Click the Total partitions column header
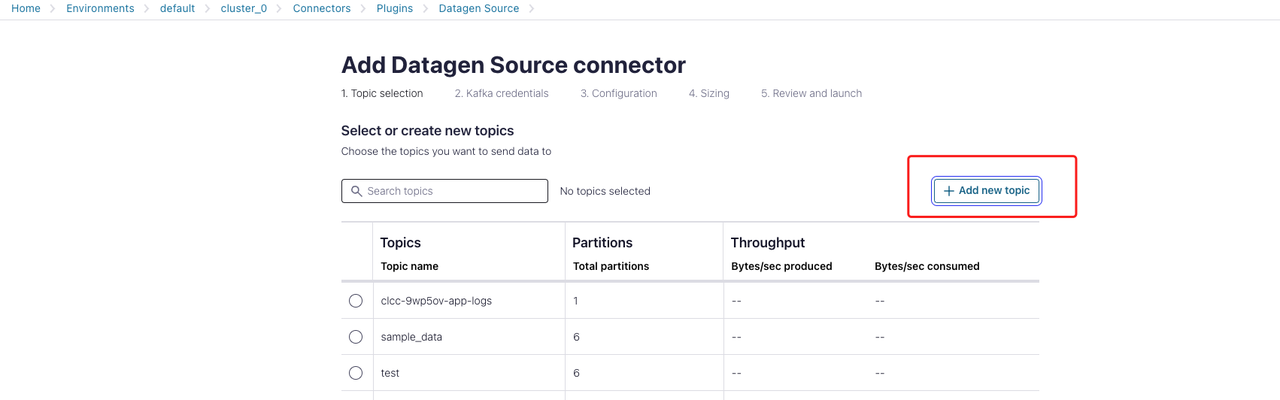This screenshot has height=400, width=1280. [x=611, y=266]
